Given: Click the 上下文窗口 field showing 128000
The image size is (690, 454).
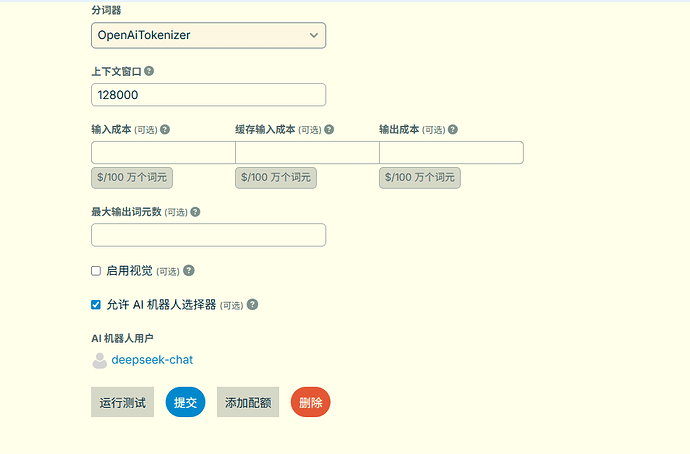Looking at the screenshot, I should point(208,95).
